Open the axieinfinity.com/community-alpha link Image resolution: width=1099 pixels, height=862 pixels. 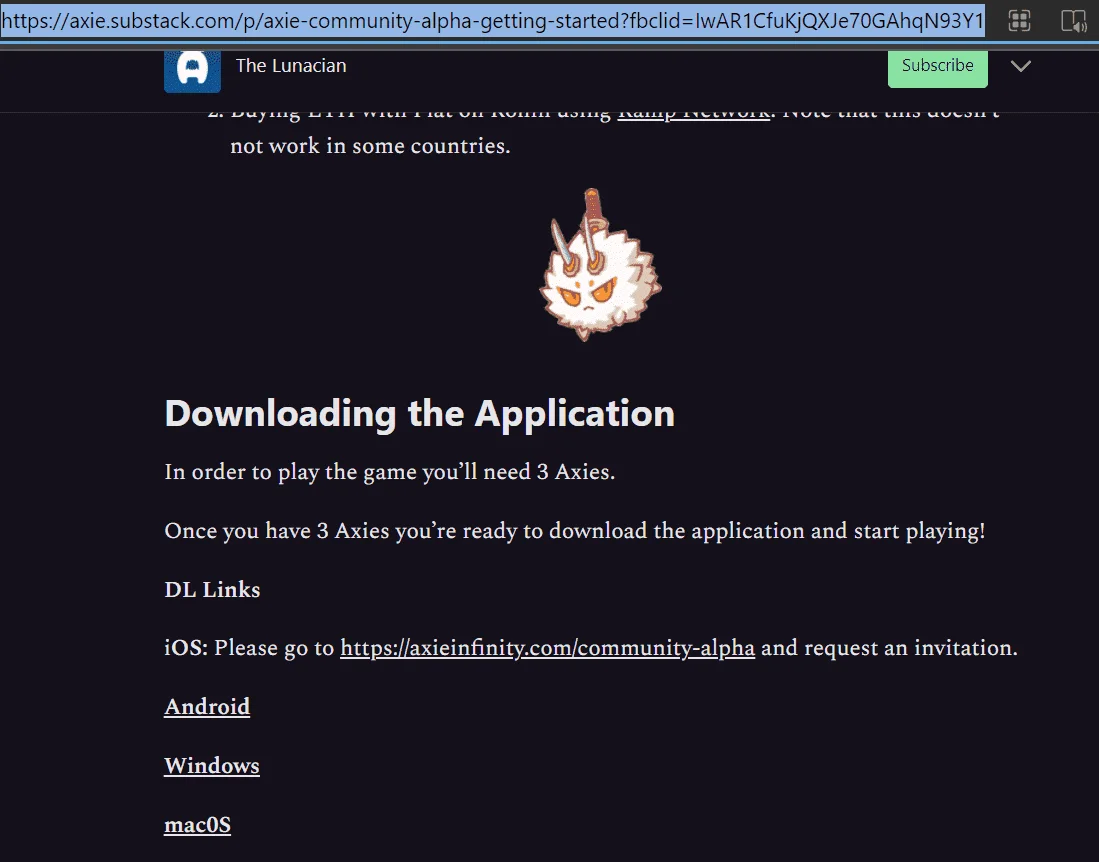(547, 648)
